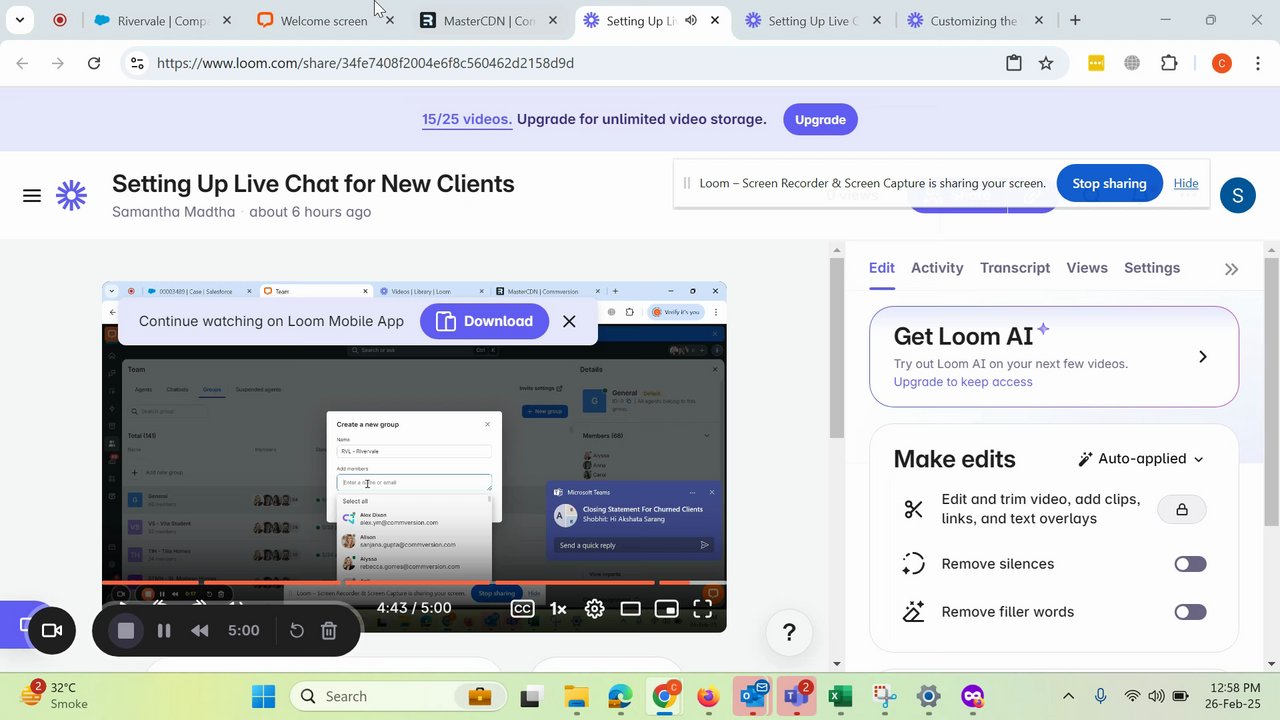Select the Edit tab
The image size is (1280, 720).
click(x=882, y=268)
